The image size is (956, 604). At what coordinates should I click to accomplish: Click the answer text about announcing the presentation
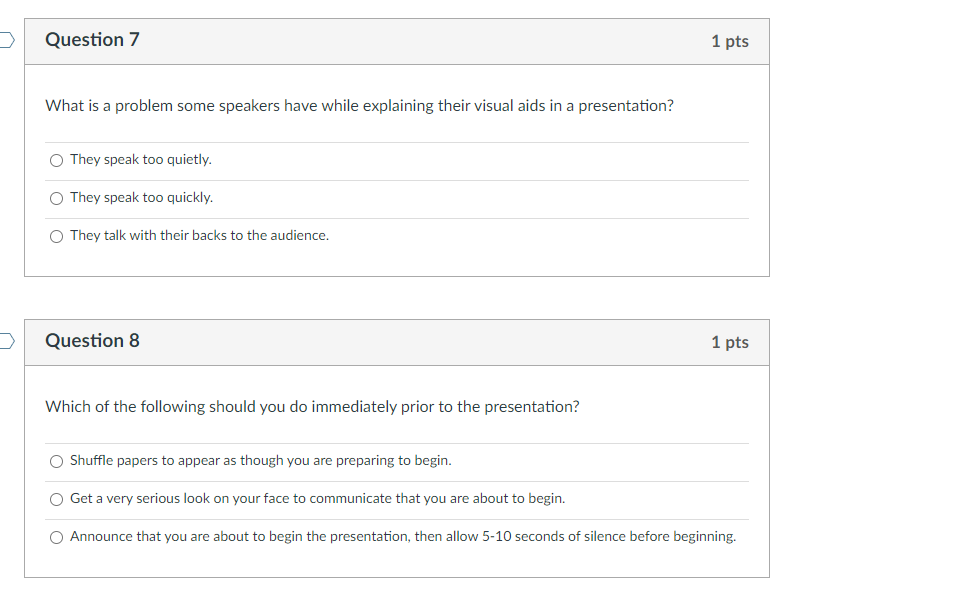pos(401,536)
